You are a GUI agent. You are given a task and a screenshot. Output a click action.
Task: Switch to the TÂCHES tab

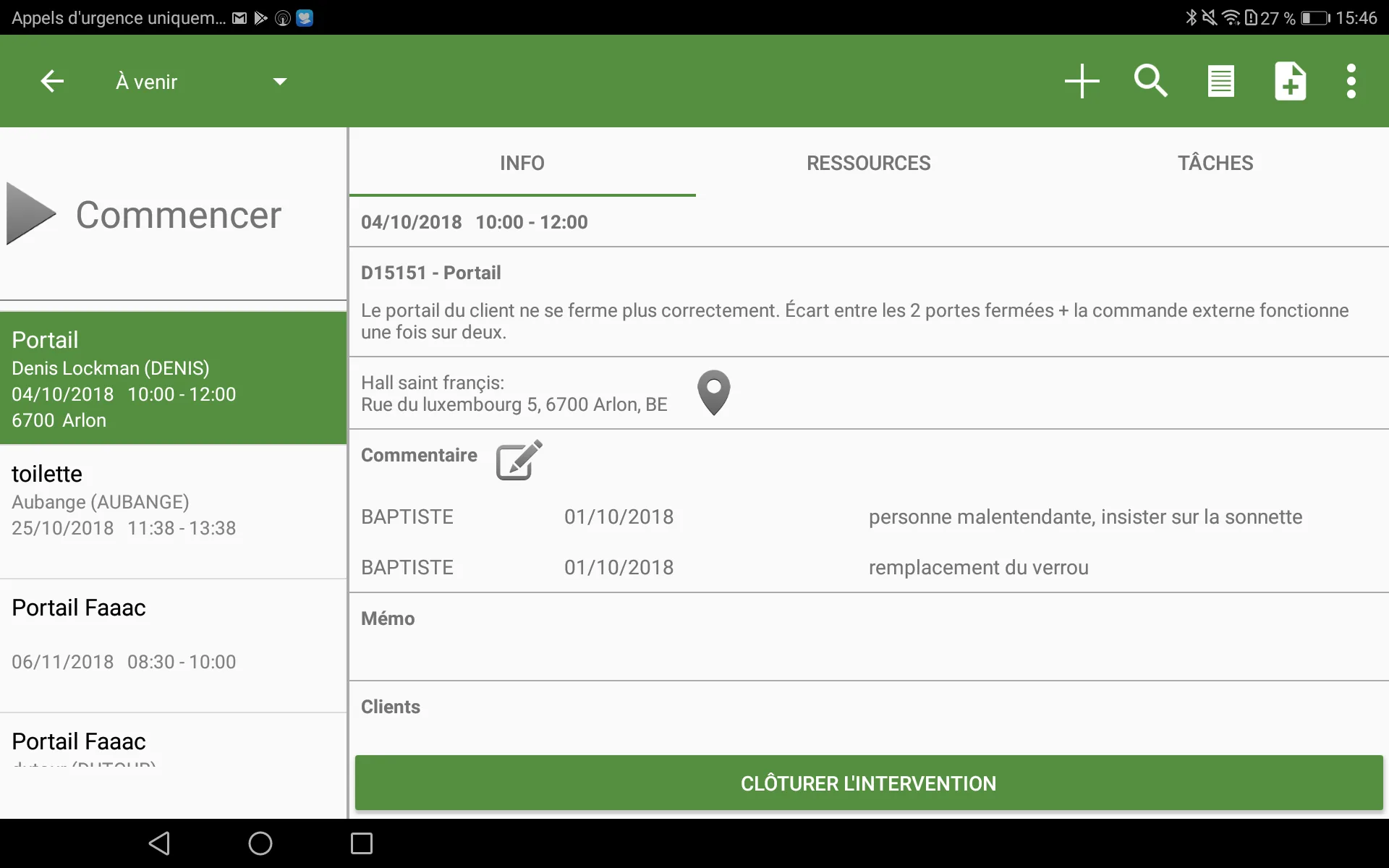(1215, 163)
